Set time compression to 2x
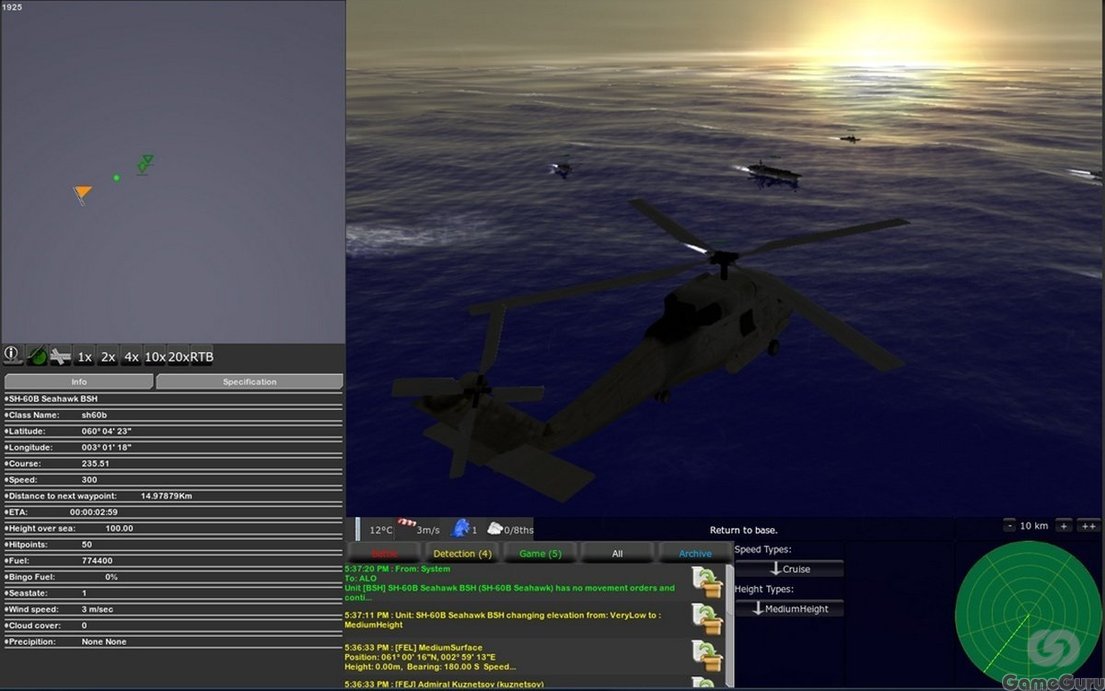This screenshot has width=1105, height=691. [108, 357]
